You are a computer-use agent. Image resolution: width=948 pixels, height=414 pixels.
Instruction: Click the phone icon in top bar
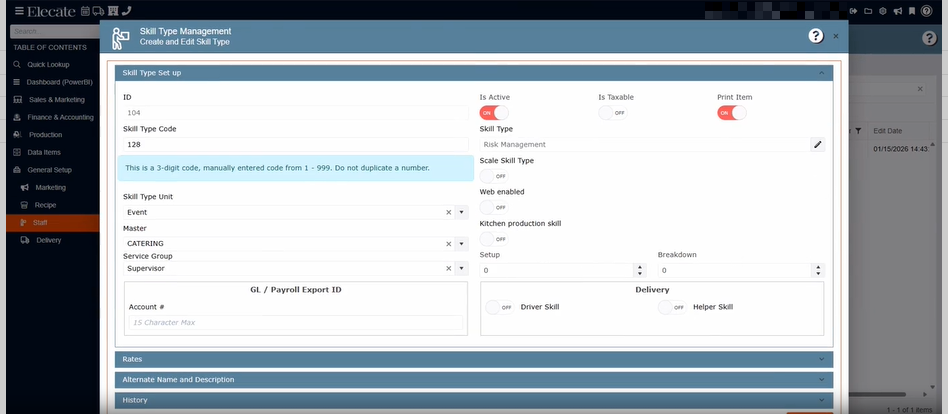[x=126, y=11]
